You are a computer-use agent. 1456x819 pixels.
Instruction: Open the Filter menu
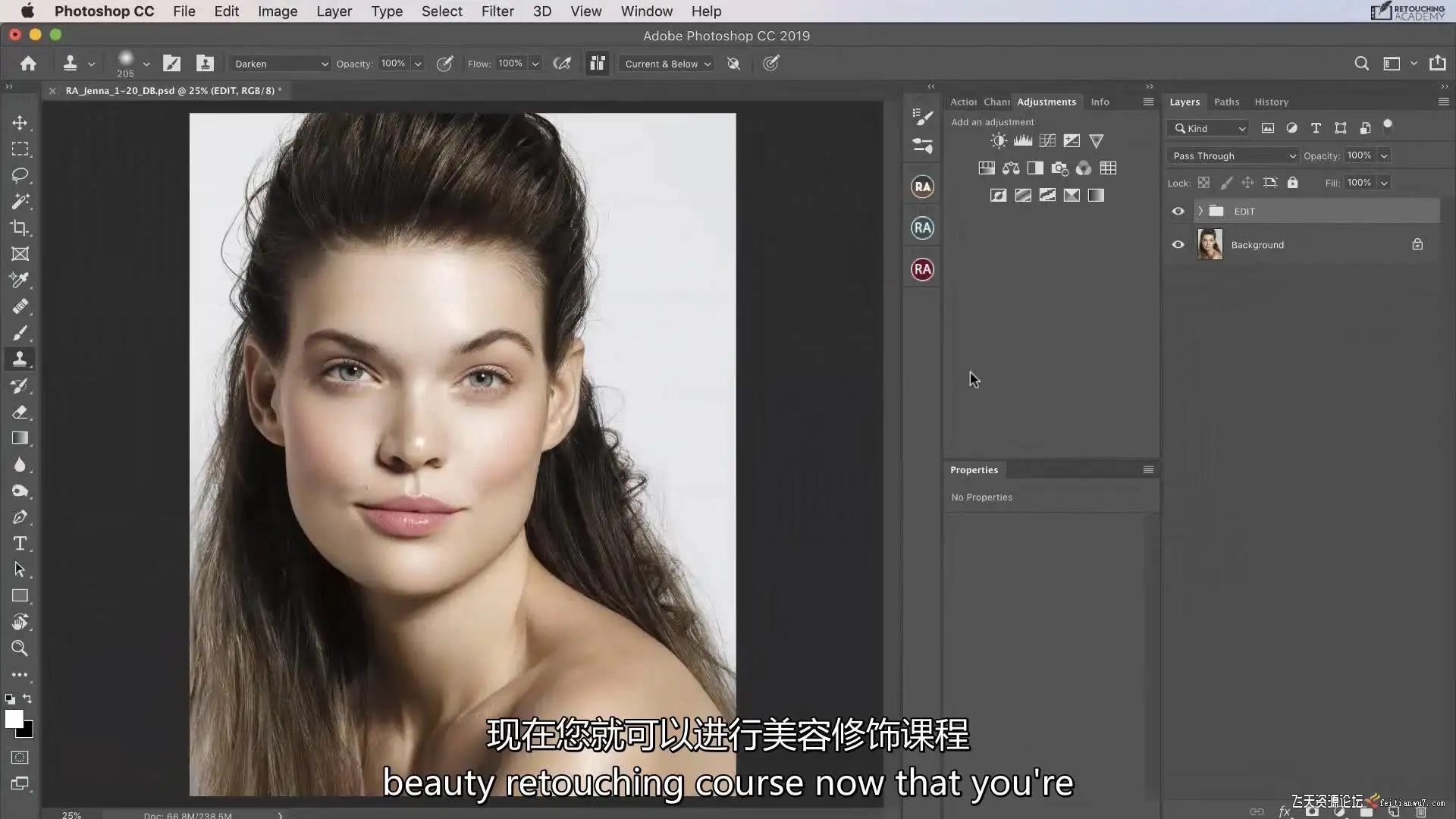497,11
